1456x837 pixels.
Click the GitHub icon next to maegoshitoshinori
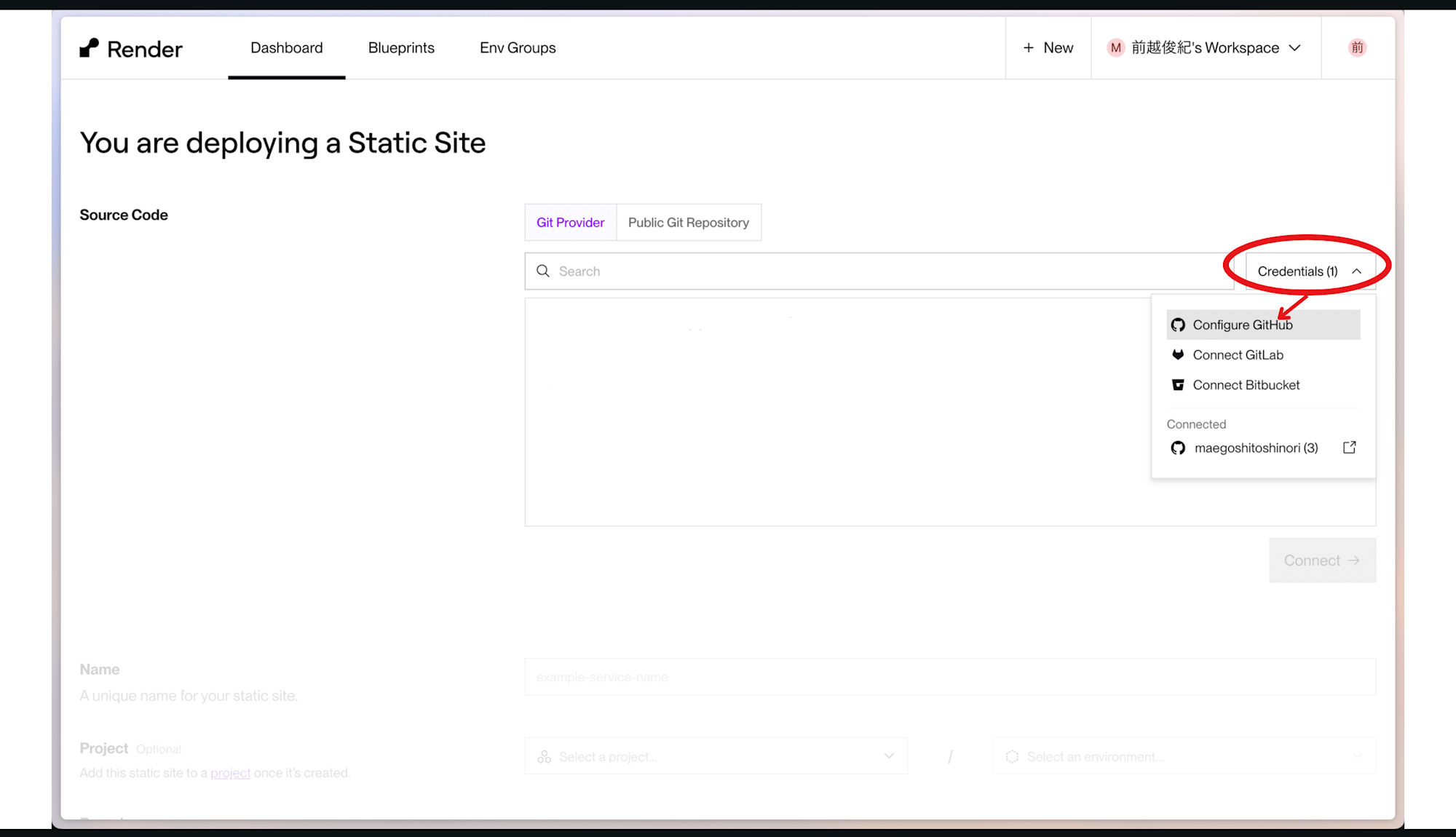1178,448
